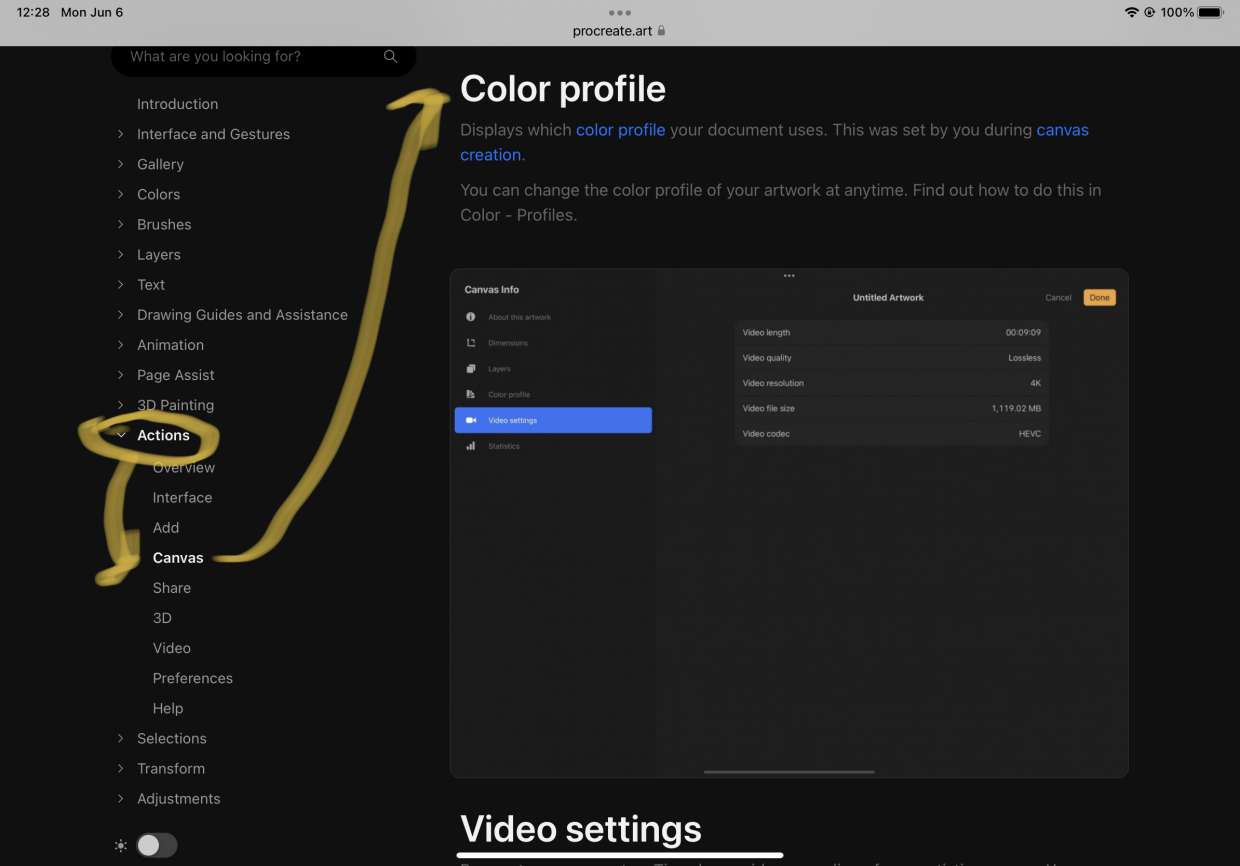
Task: Open the Preferences page under Actions
Action: click(193, 678)
